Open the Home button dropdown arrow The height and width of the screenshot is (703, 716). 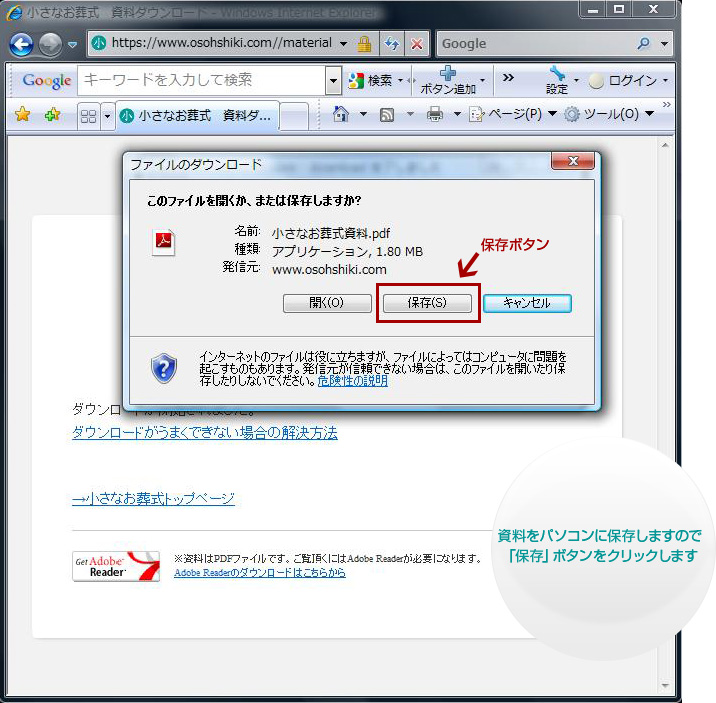click(363, 114)
